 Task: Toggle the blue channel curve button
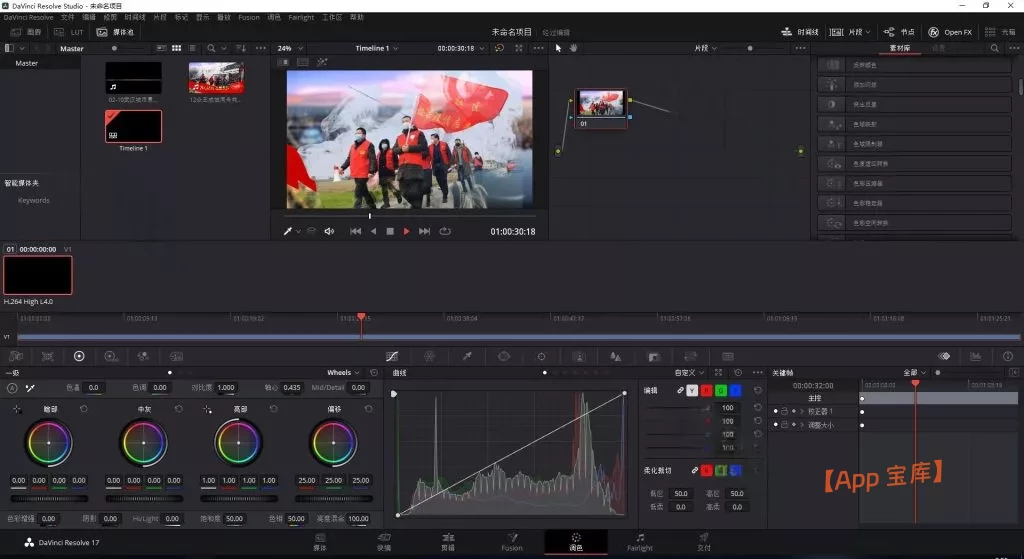pyautogui.click(x=735, y=390)
